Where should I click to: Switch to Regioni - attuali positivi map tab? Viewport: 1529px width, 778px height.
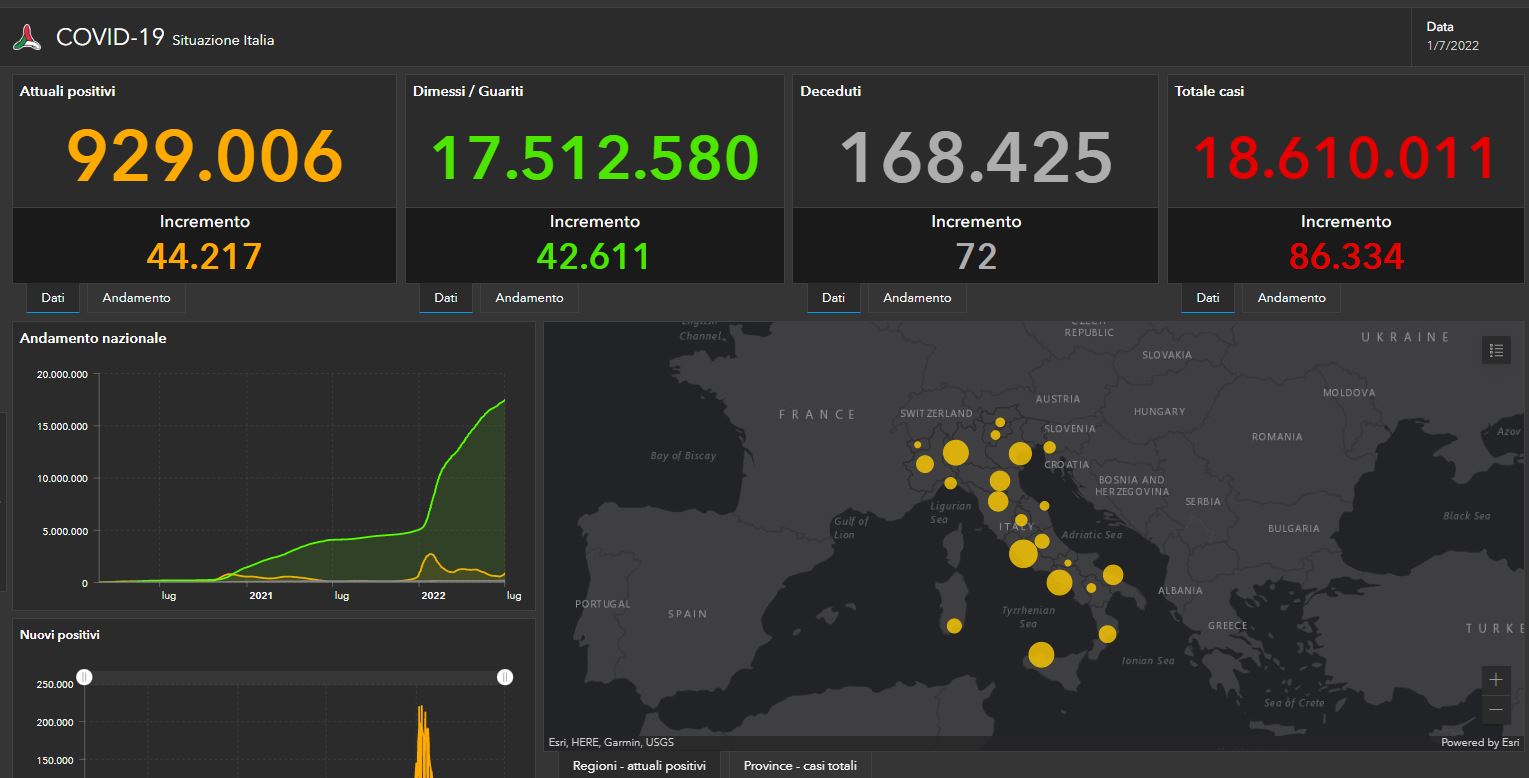pyautogui.click(x=639, y=766)
